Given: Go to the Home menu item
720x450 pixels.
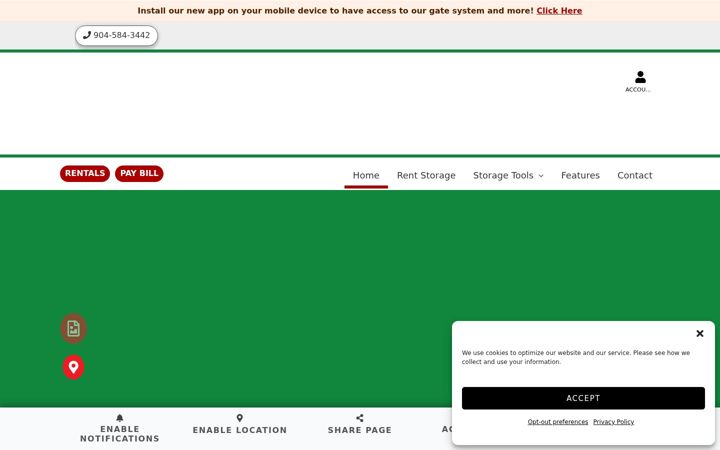Looking at the screenshot, I should click(x=366, y=175).
